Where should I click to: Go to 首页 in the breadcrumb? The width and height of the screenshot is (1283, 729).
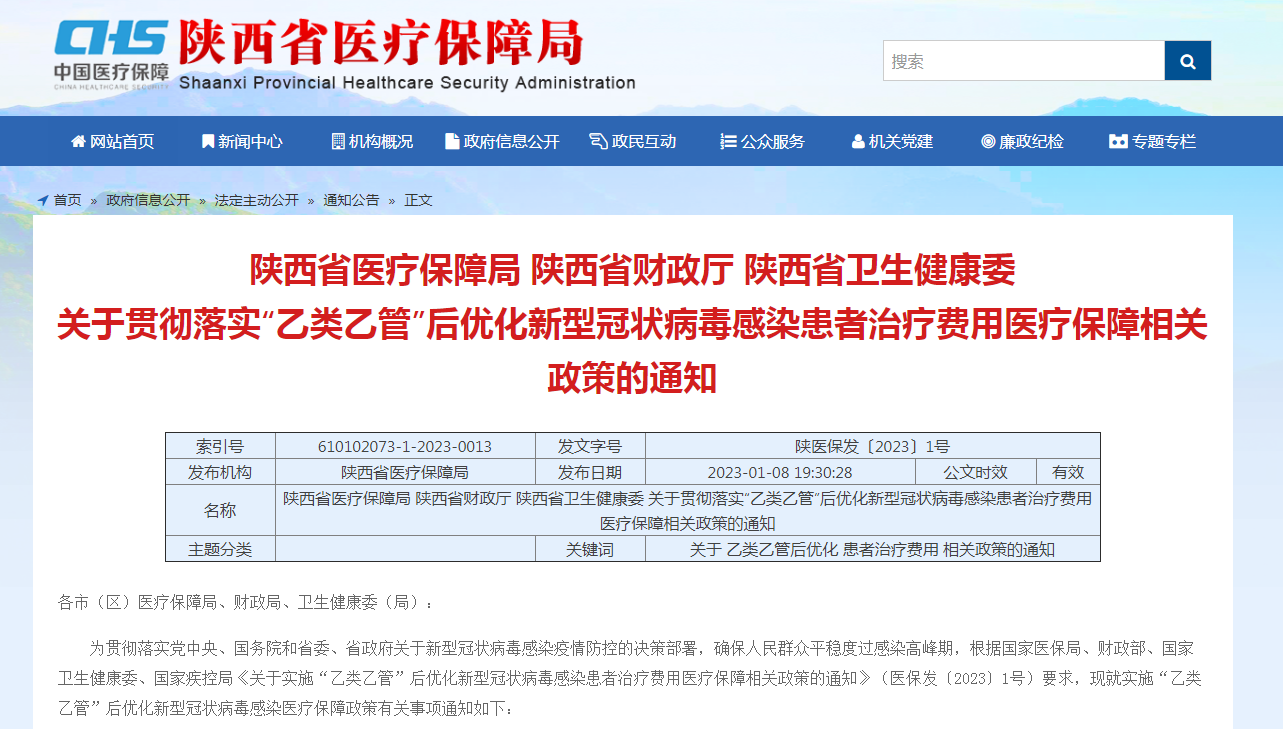pyautogui.click(x=68, y=200)
